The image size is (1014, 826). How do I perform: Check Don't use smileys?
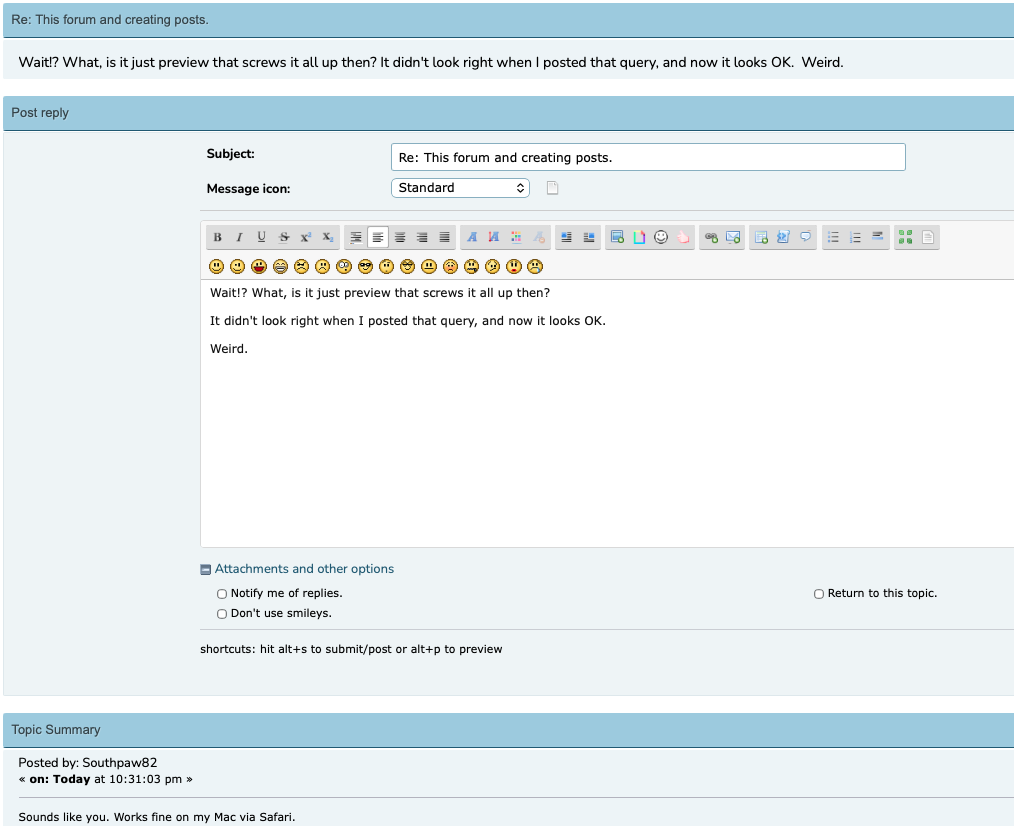click(222, 614)
